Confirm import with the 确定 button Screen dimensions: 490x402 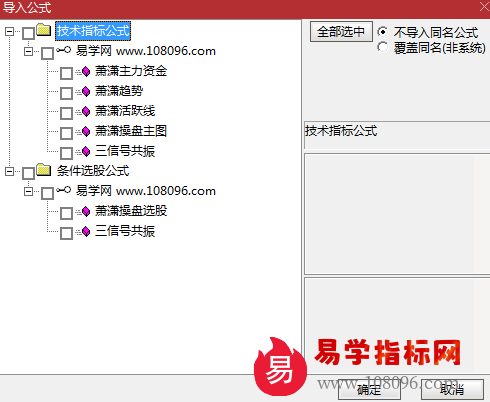coord(369,389)
